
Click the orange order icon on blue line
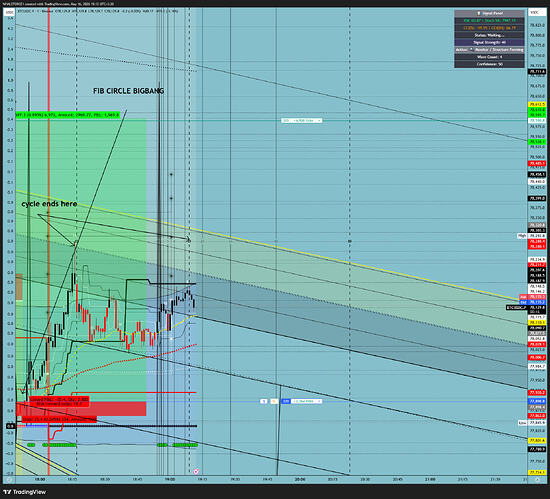274,401
